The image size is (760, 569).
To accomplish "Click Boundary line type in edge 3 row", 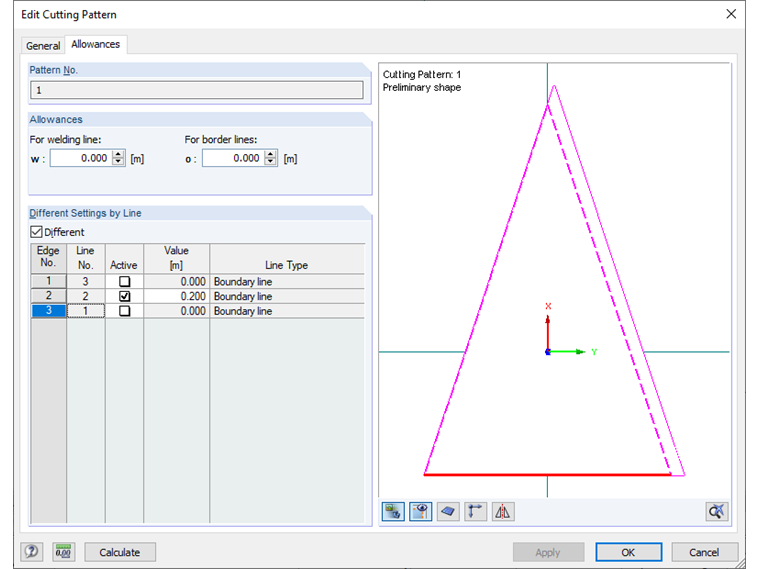I will tap(287, 311).
